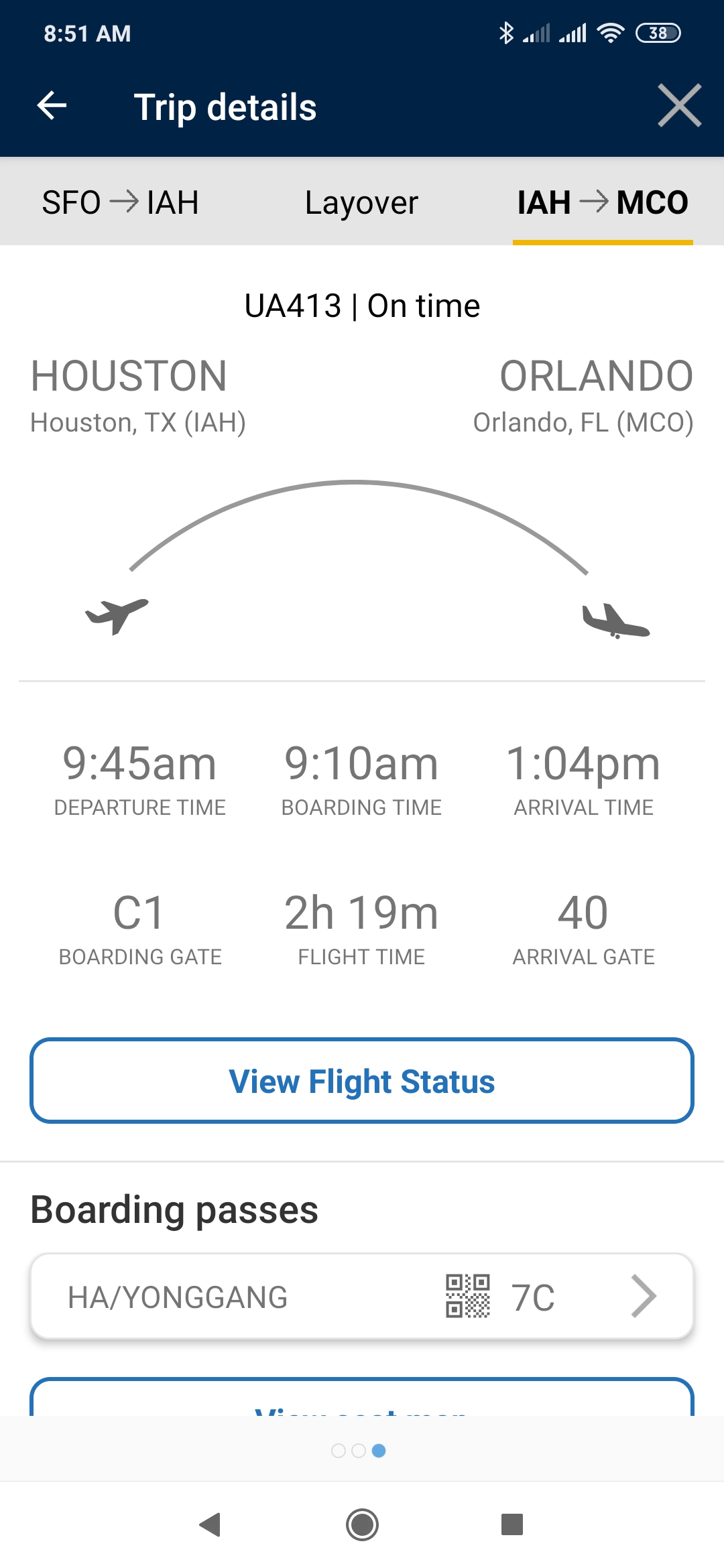This screenshot has height=1568, width=724.
Task: Tap the landing airplane icon
Action: pos(615,622)
